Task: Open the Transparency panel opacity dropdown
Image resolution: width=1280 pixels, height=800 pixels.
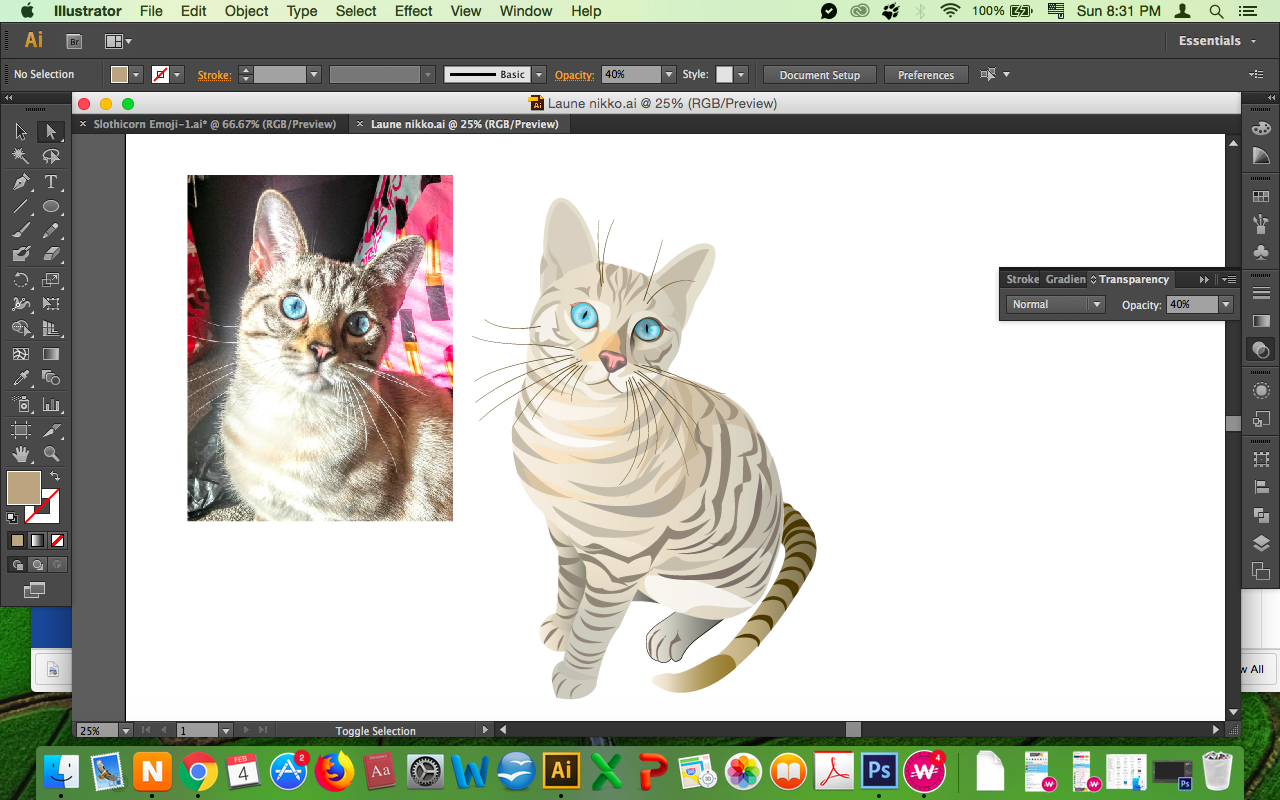Action: coord(1225,305)
